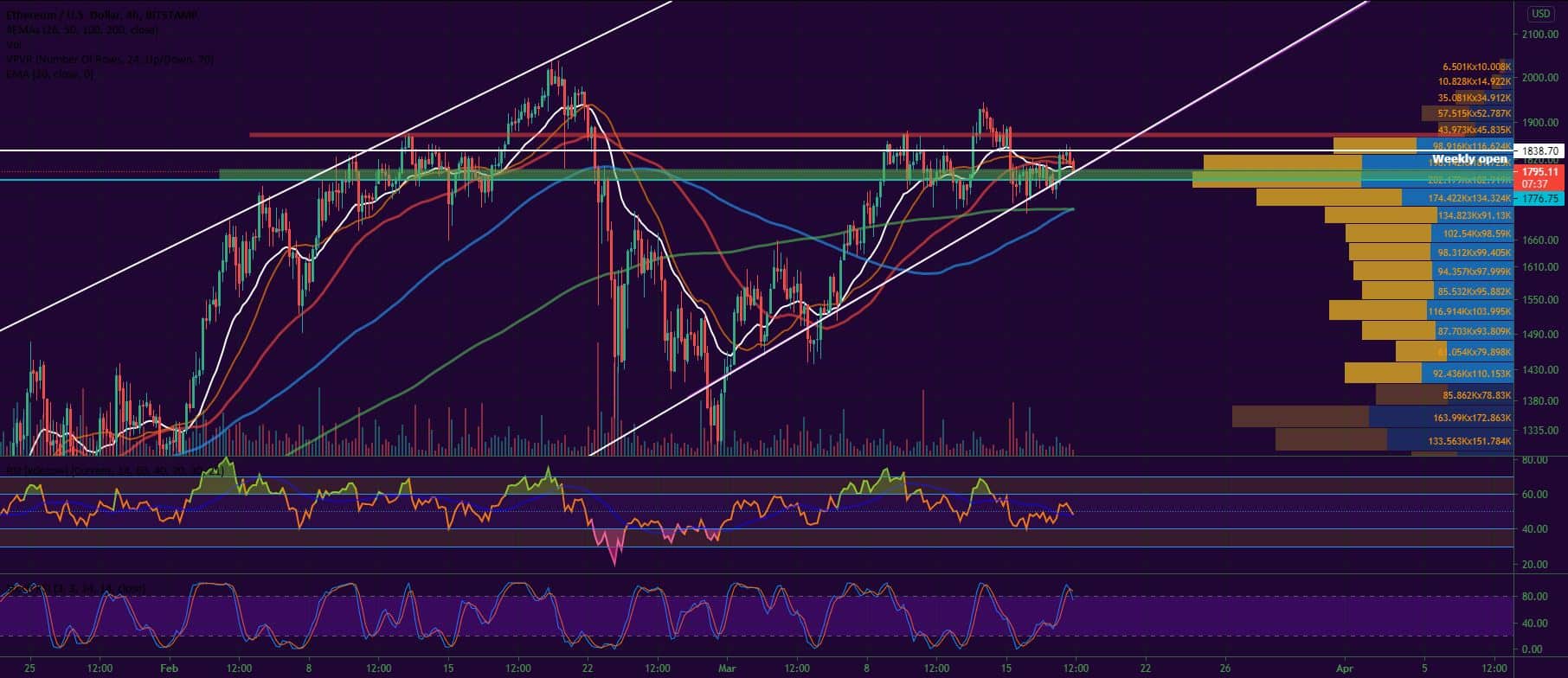
Task: Select the 1380.00 price axis label
Action: 1539,401
